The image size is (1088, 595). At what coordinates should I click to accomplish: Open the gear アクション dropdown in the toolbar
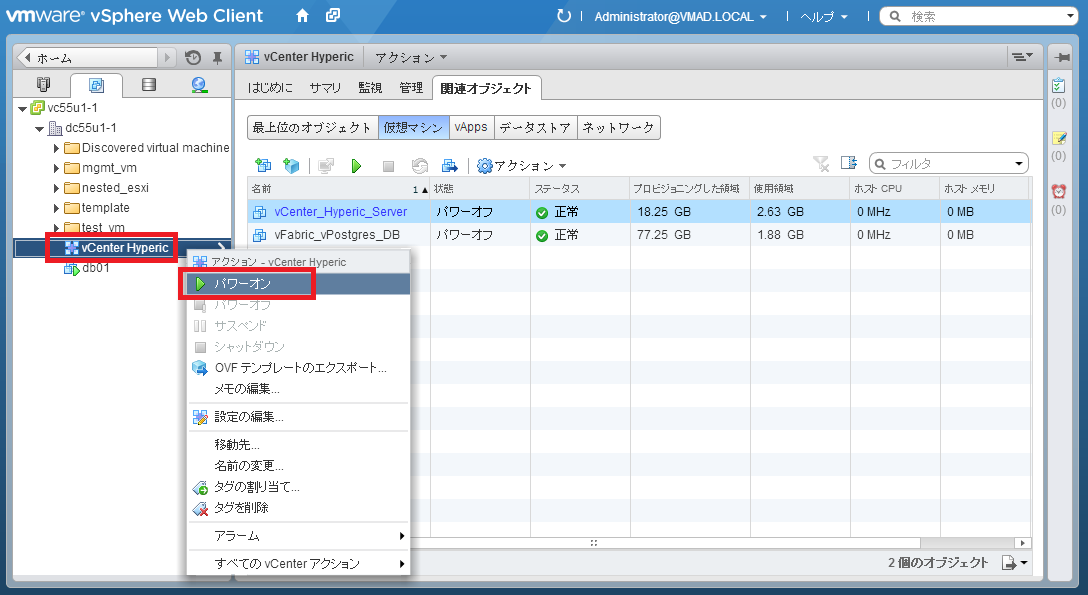tap(522, 166)
